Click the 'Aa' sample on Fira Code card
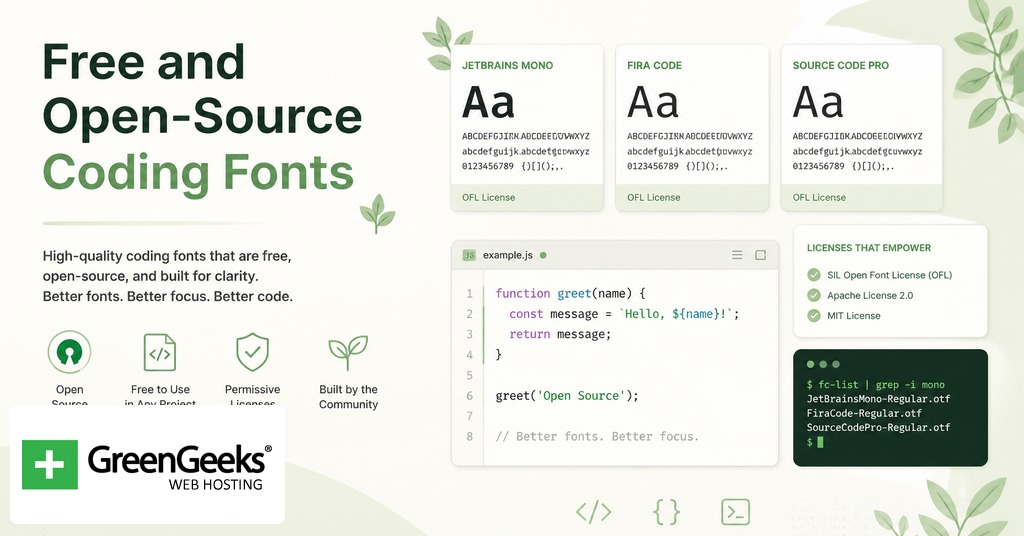Screen dimensions: 1024x536 pyautogui.click(x=653, y=102)
